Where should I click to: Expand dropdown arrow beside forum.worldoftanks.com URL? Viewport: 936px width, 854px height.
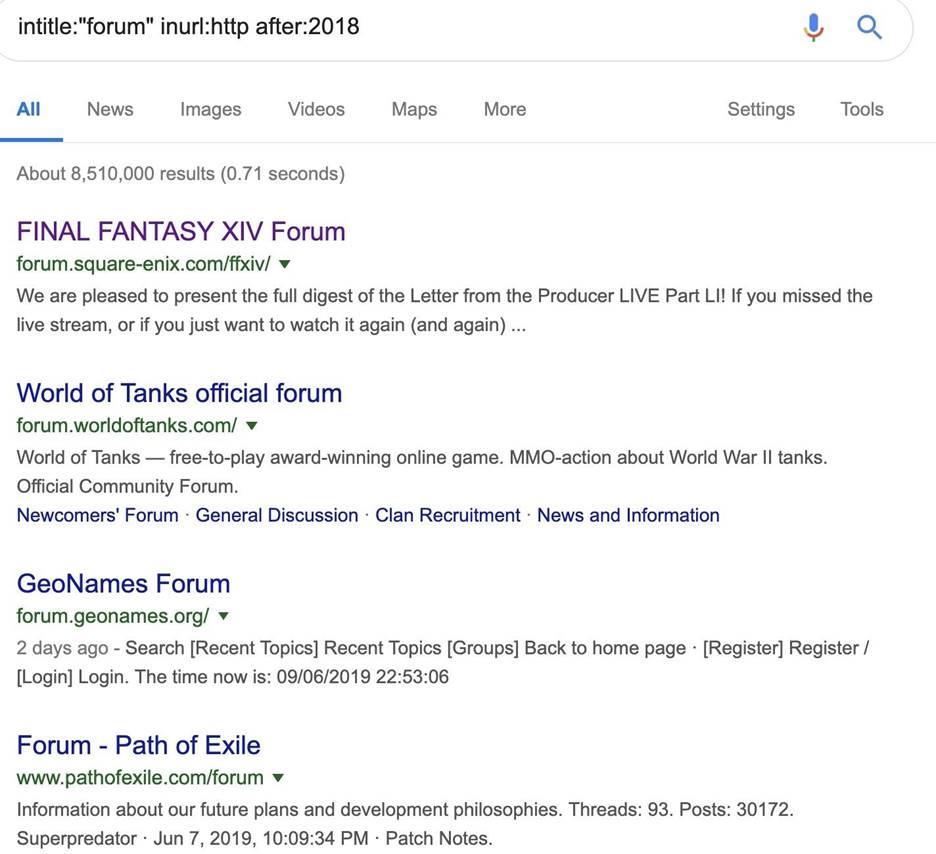(x=252, y=425)
